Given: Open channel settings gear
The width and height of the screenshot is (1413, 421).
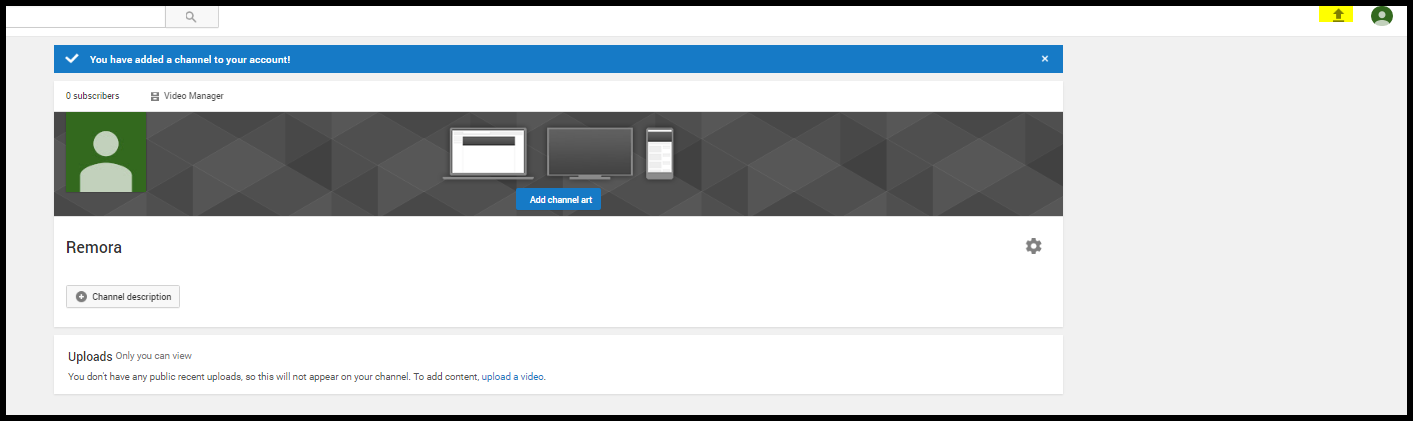Looking at the screenshot, I should [1034, 246].
